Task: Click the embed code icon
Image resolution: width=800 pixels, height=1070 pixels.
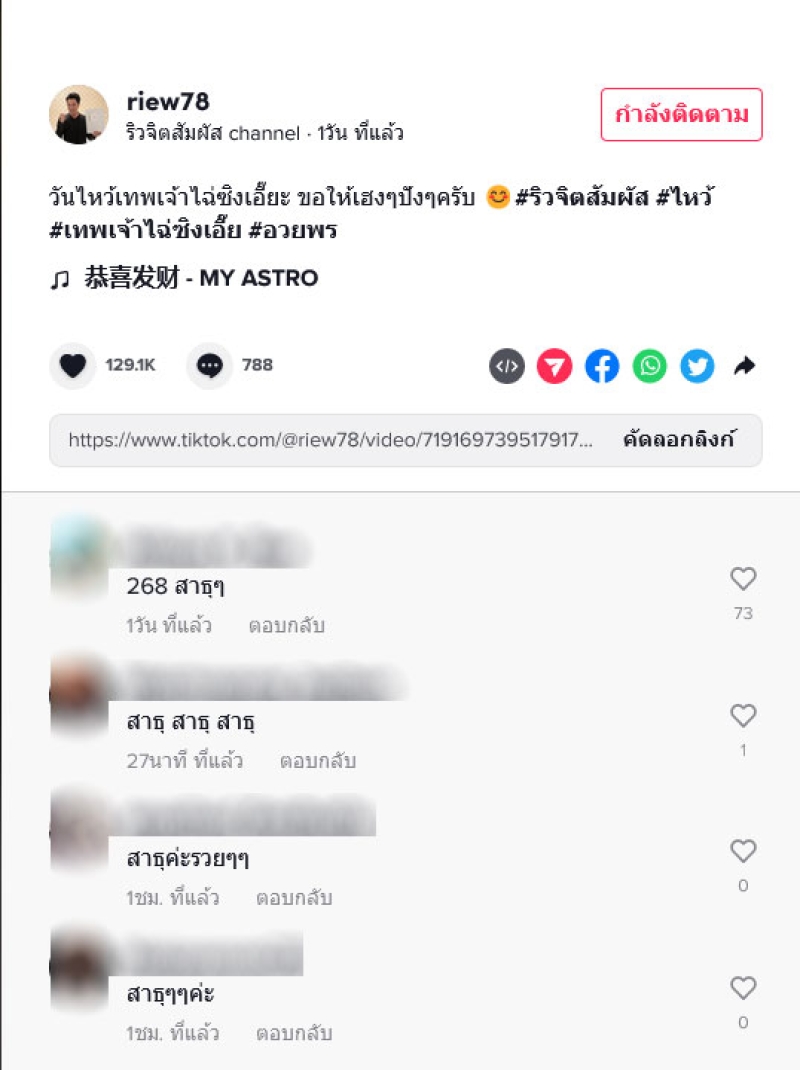Action: click(x=506, y=366)
